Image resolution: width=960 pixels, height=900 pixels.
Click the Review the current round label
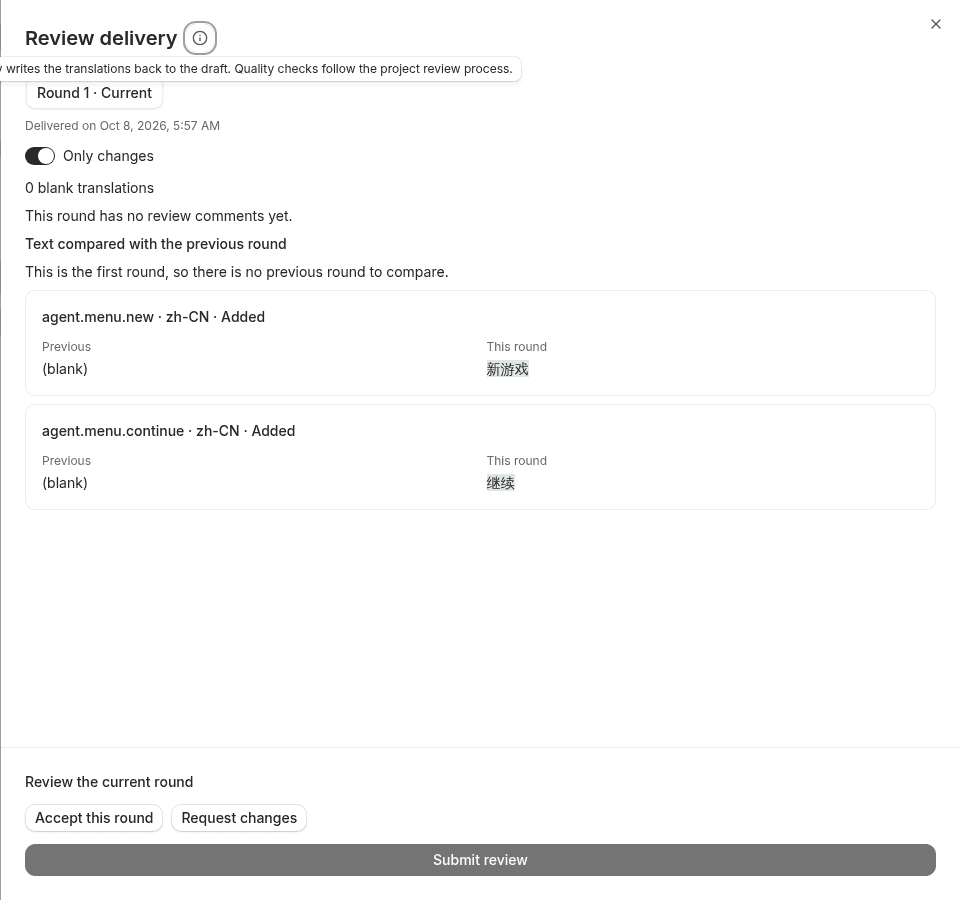coord(109,782)
